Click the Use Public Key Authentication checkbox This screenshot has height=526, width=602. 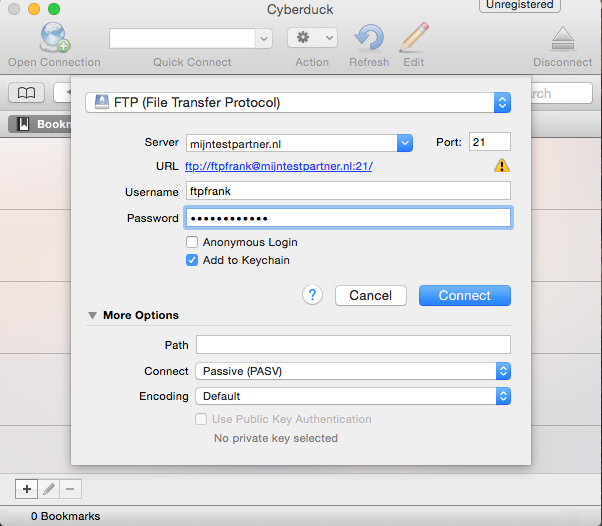[201, 419]
